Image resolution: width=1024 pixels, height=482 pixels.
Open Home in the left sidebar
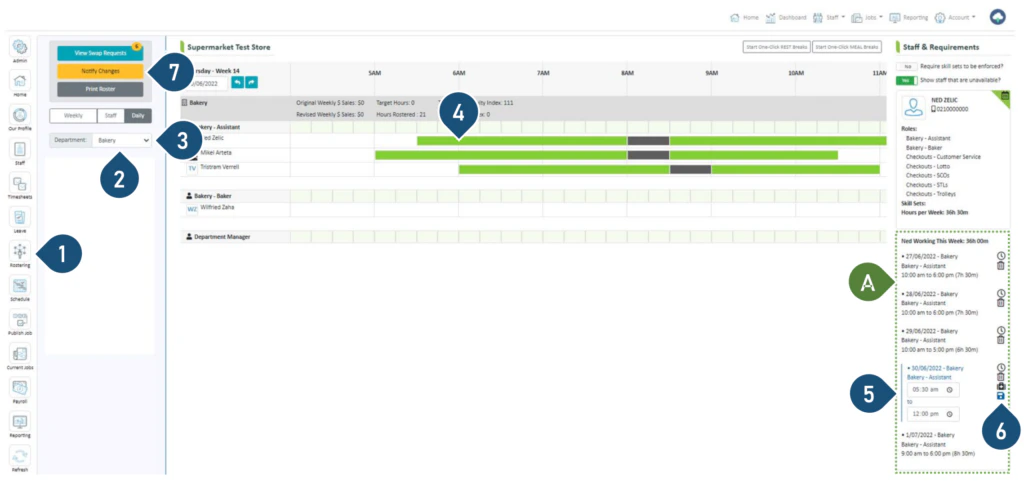[20, 81]
